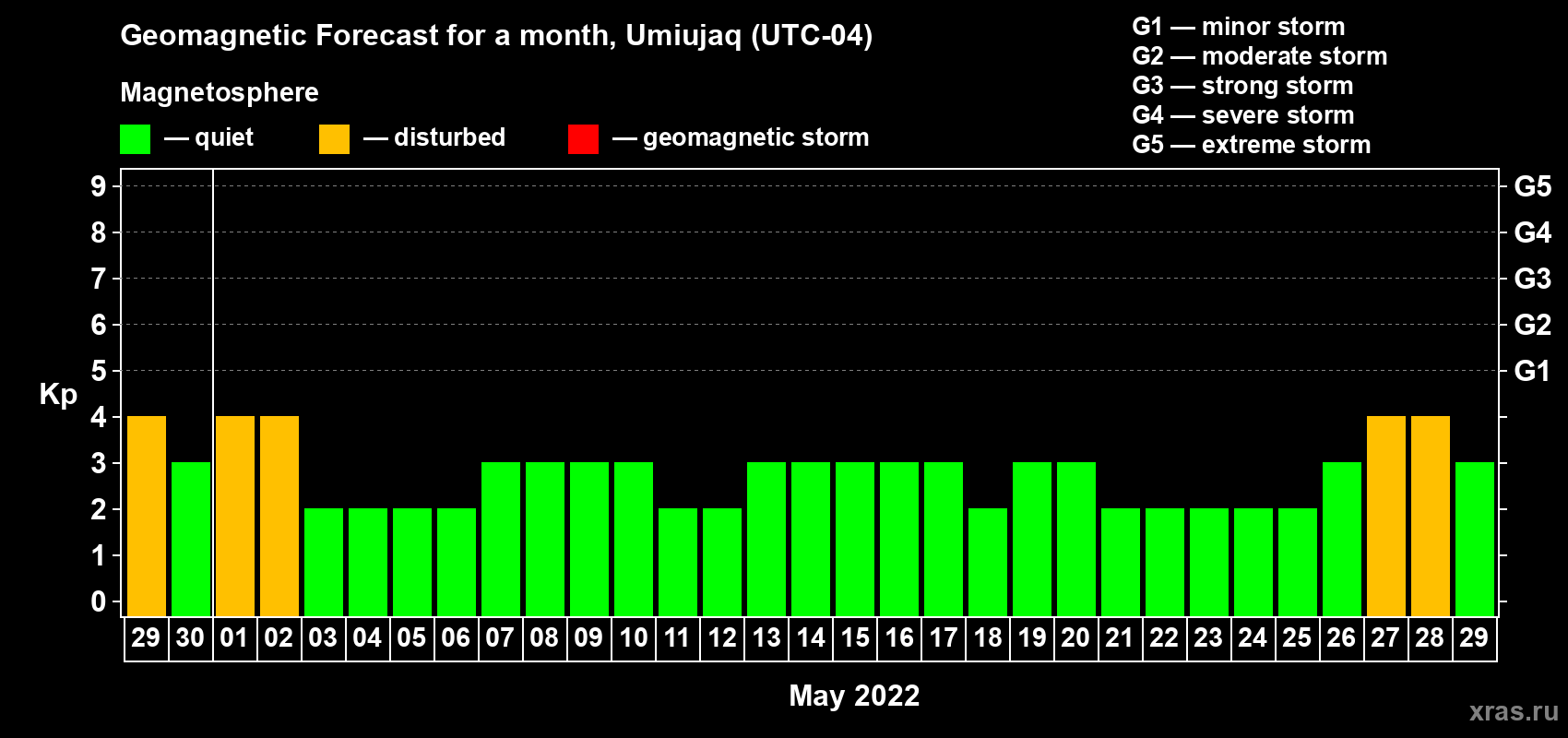This screenshot has width=1568, height=738.
Task: Click the green bar for May 10
Action: pos(634,539)
